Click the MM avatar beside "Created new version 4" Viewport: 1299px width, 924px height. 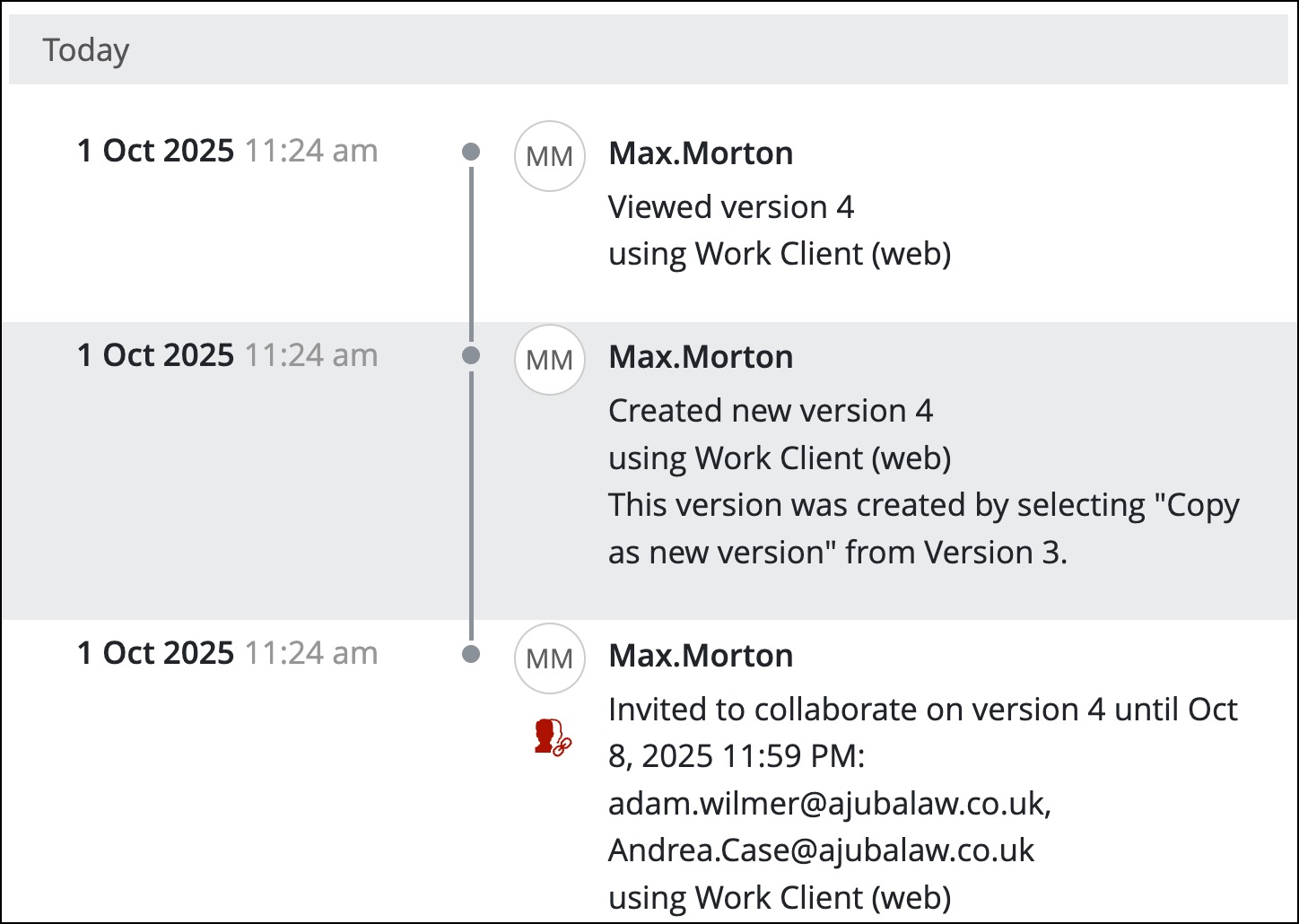point(549,360)
